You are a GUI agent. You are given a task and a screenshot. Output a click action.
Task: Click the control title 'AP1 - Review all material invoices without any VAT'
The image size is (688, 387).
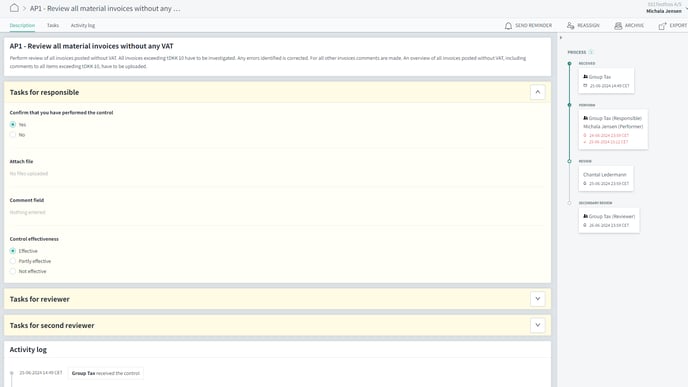pos(91,46)
